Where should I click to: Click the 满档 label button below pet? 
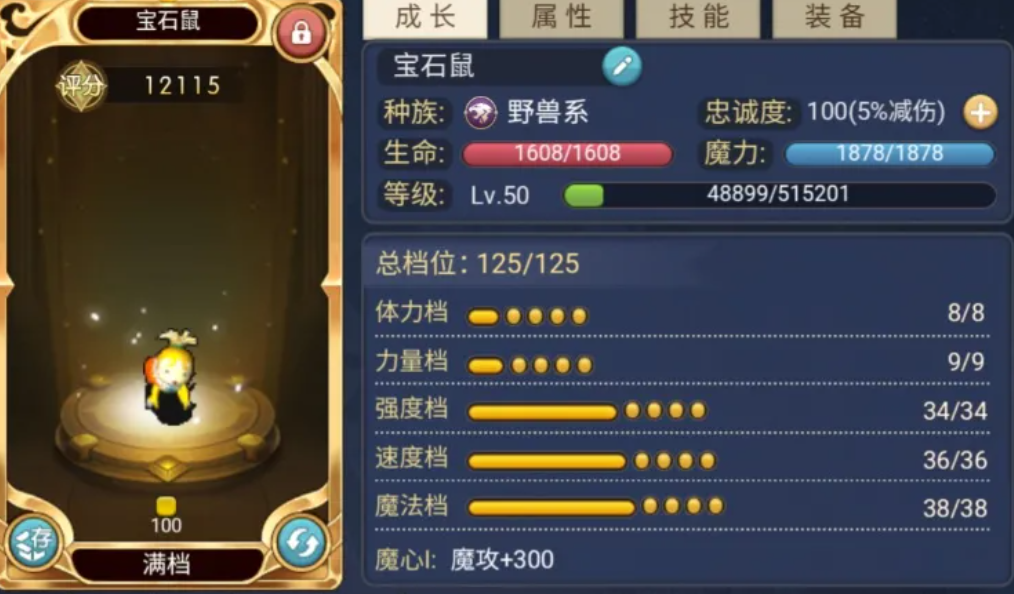click(167, 564)
